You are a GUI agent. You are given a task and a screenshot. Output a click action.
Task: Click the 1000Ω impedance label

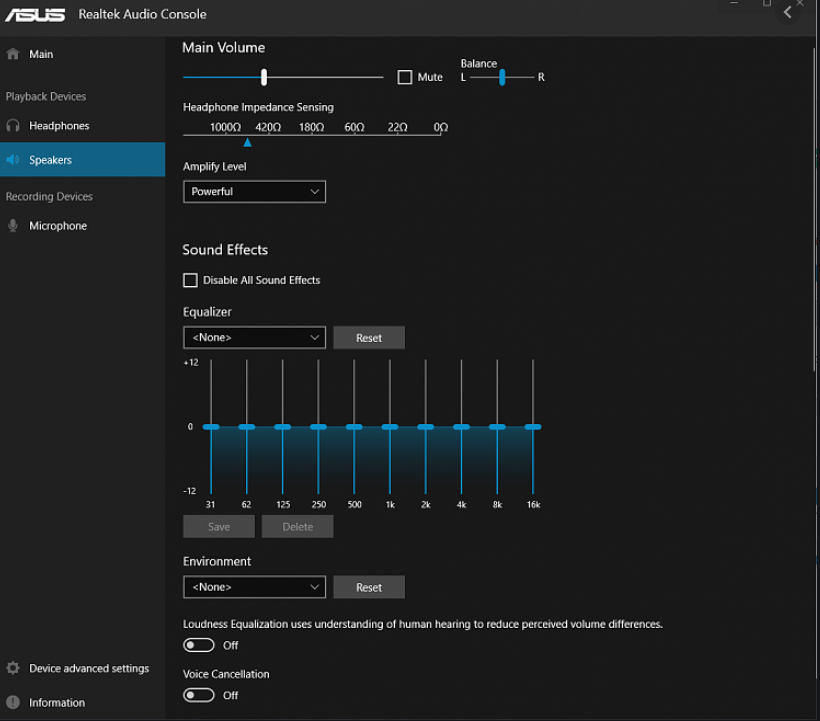(225, 127)
